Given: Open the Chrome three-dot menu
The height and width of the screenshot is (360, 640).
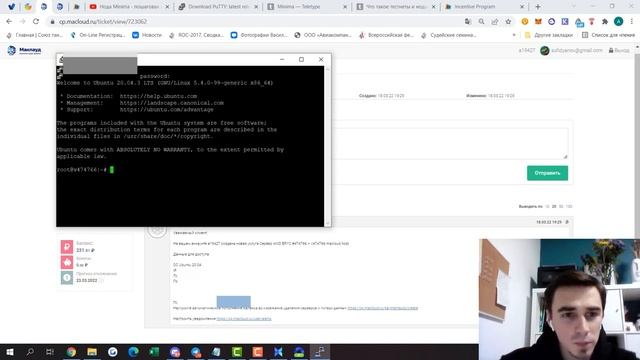Looking at the screenshot, I should 632,21.
